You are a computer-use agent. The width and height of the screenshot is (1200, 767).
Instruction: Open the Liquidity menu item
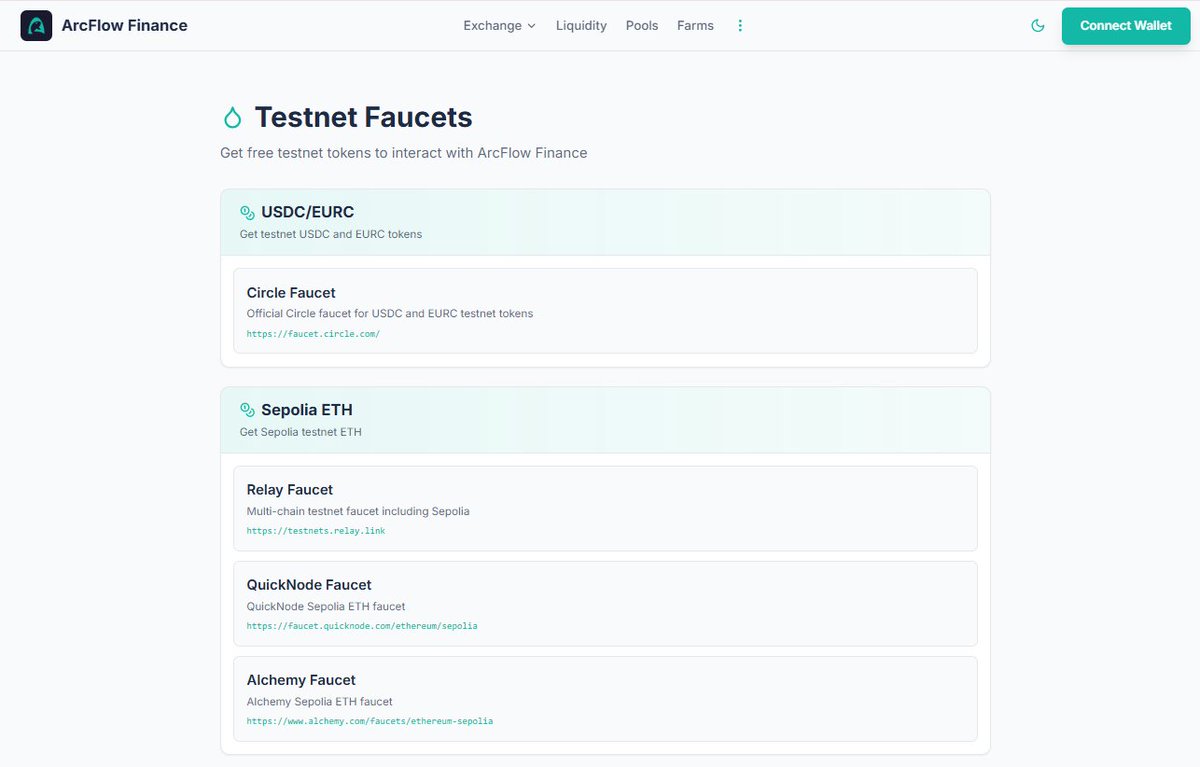pos(581,26)
